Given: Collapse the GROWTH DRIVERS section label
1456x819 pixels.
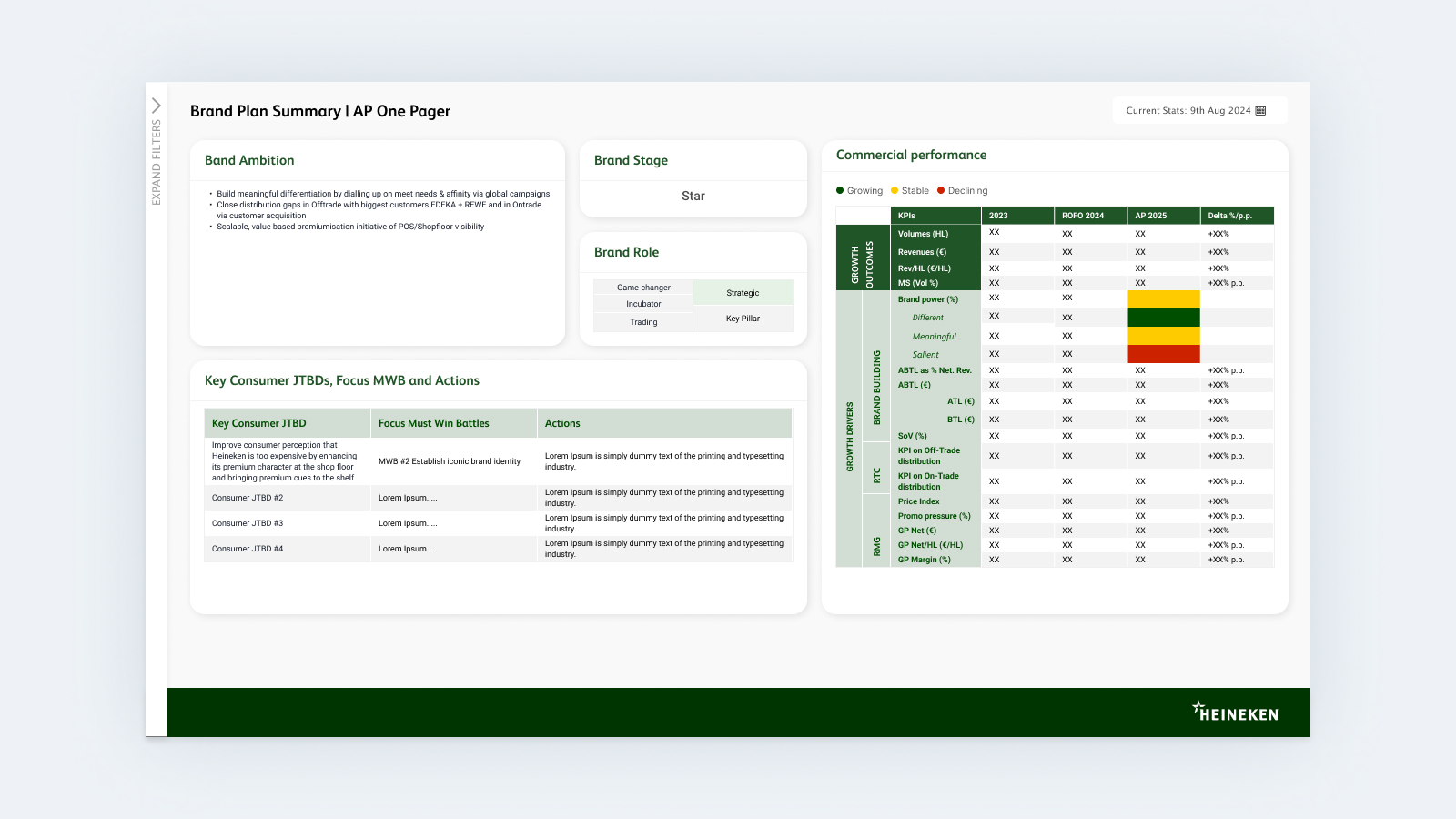Looking at the screenshot, I should [849, 429].
